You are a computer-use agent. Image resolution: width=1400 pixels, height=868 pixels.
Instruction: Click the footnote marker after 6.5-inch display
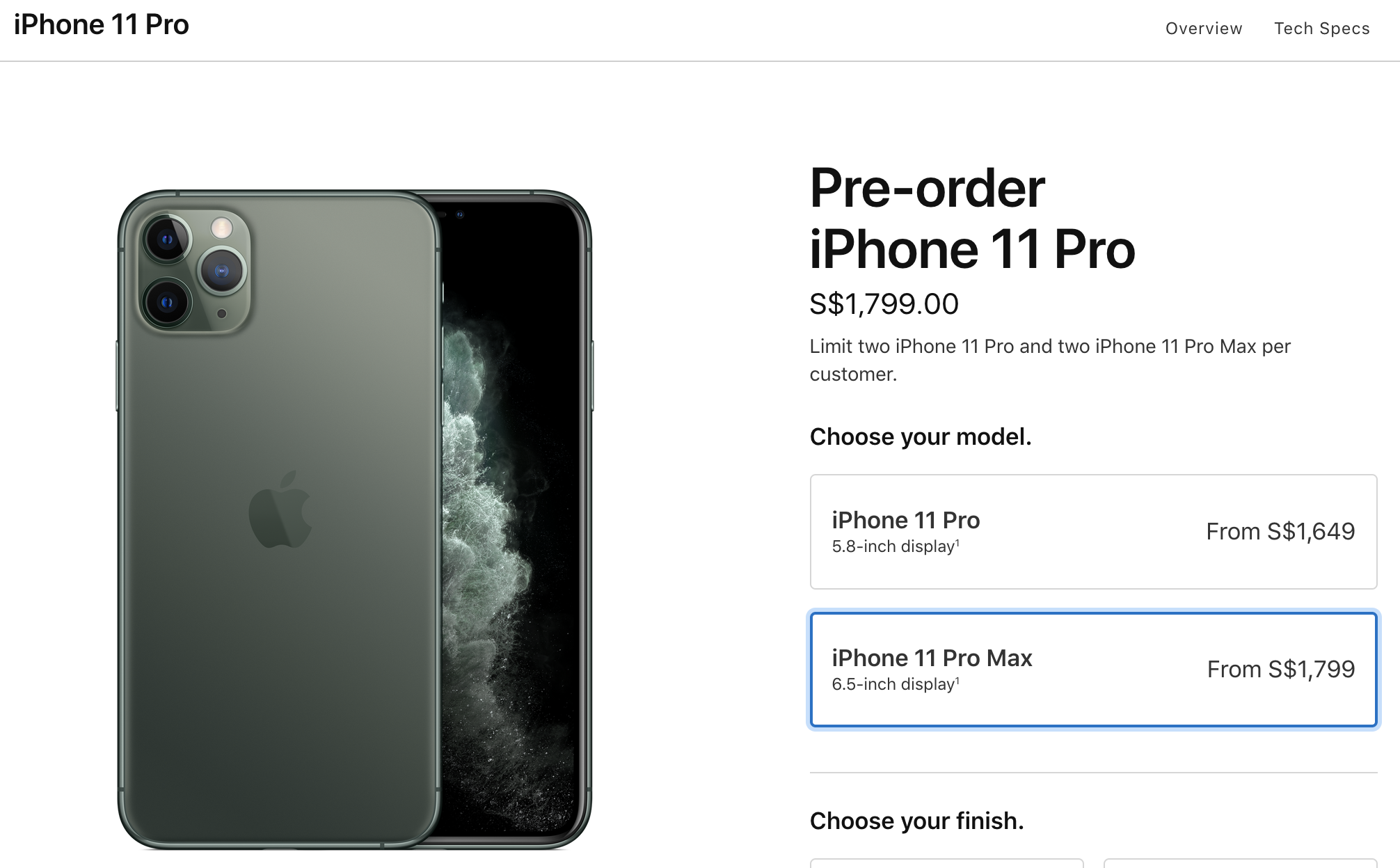957,680
